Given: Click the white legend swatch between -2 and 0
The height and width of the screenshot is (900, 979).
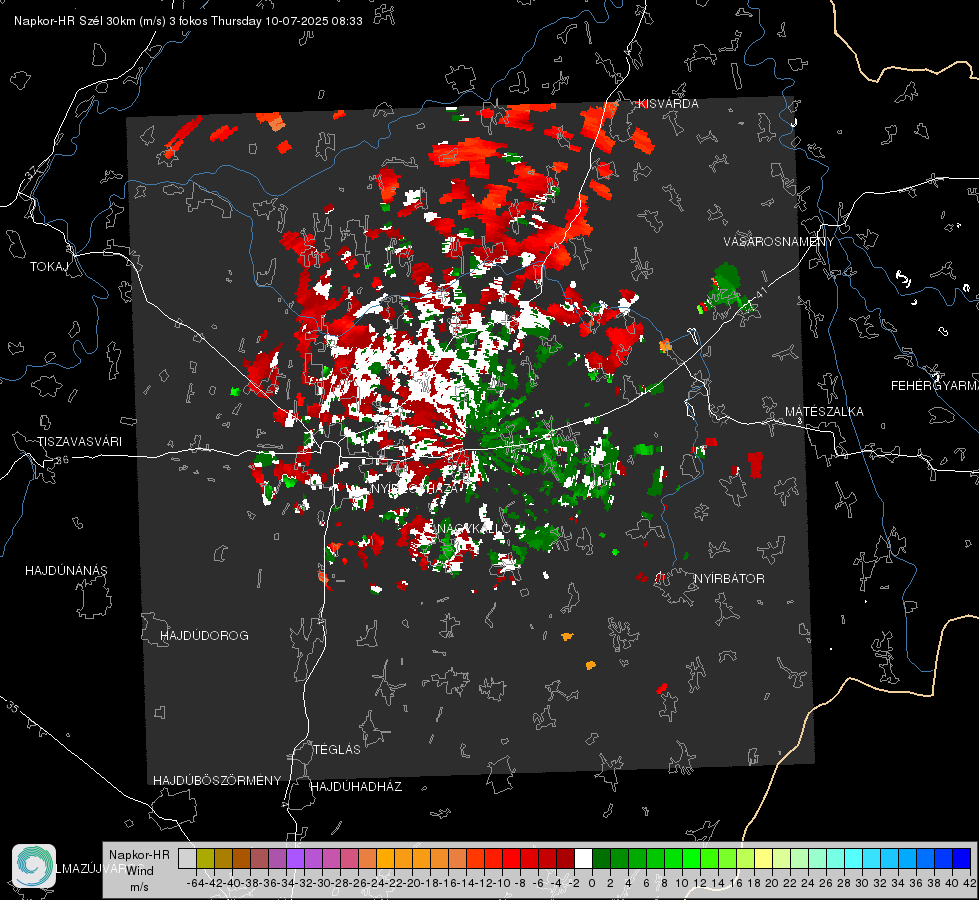Looking at the screenshot, I should pyautogui.click(x=583, y=858).
